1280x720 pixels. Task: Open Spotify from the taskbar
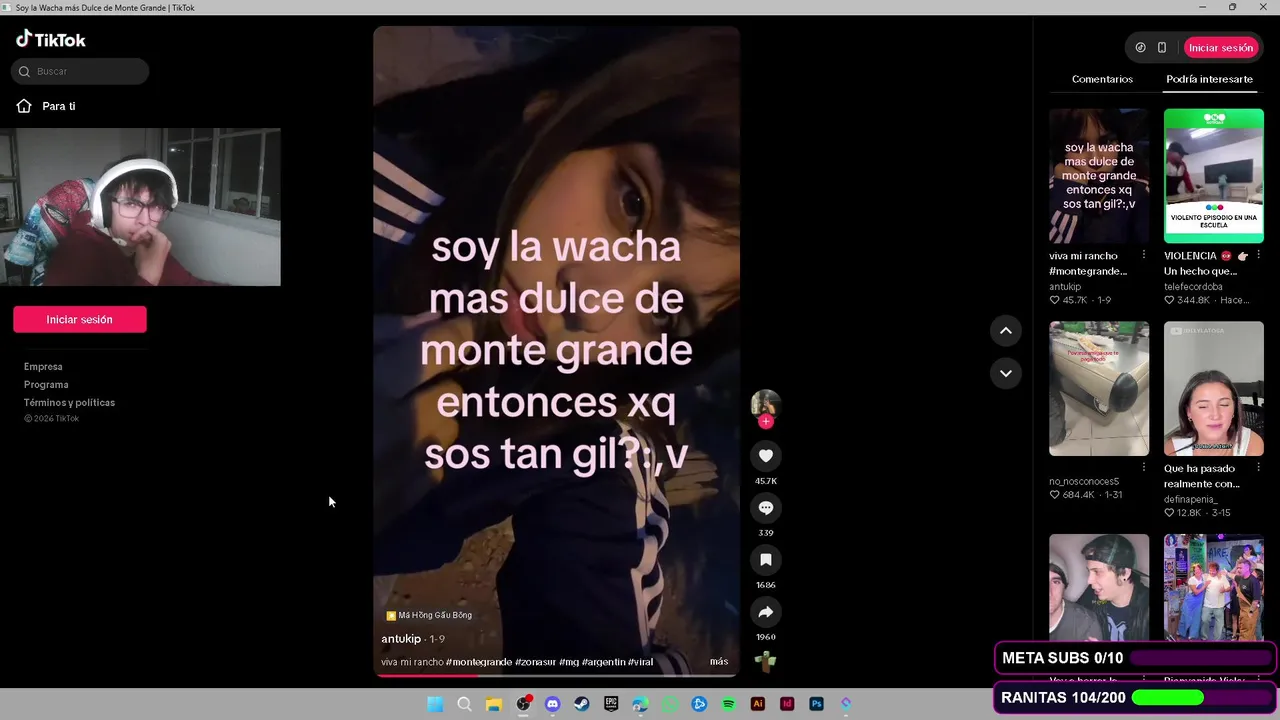tap(728, 704)
